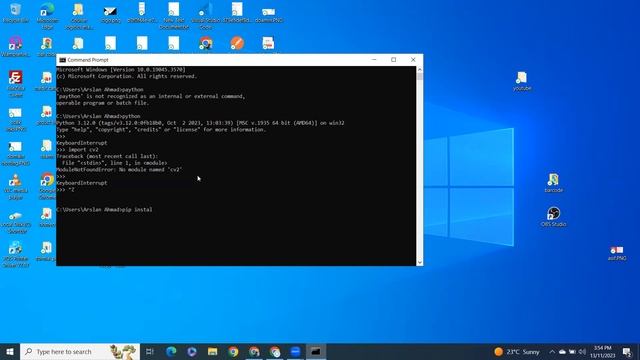The width and height of the screenshot is (640, 360).
Task: Select the Chrome icon in second desktop row
Action: [206, 43]
